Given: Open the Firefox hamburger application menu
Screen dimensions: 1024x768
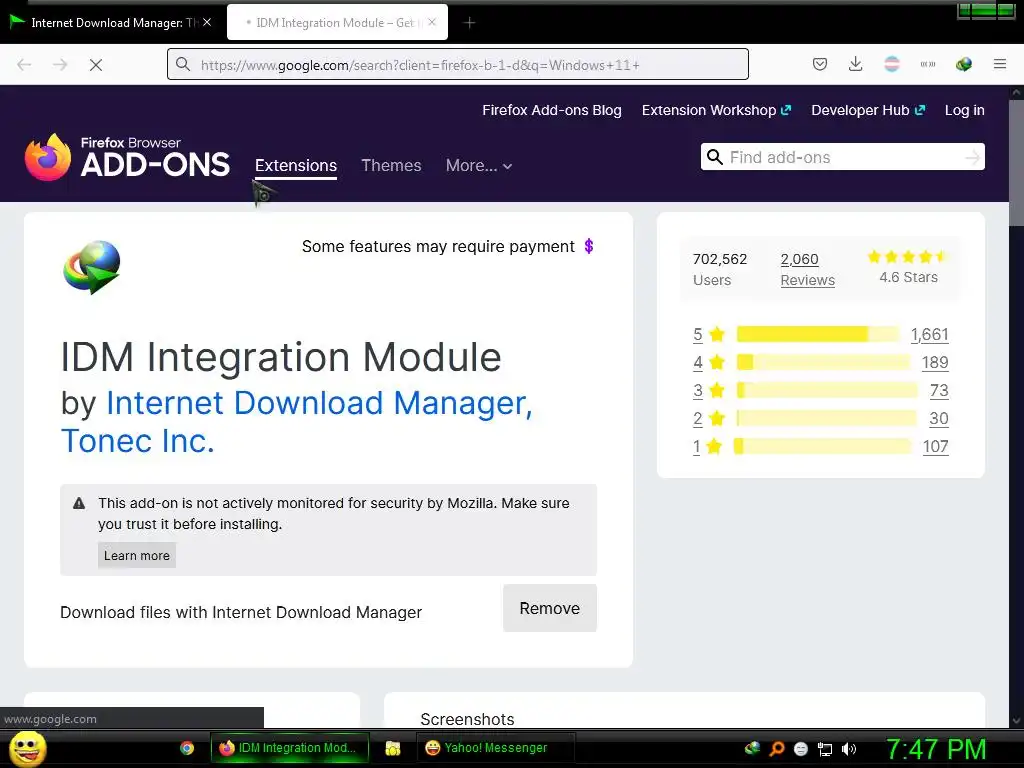Looking at the screenshot, I should (999, 64).
